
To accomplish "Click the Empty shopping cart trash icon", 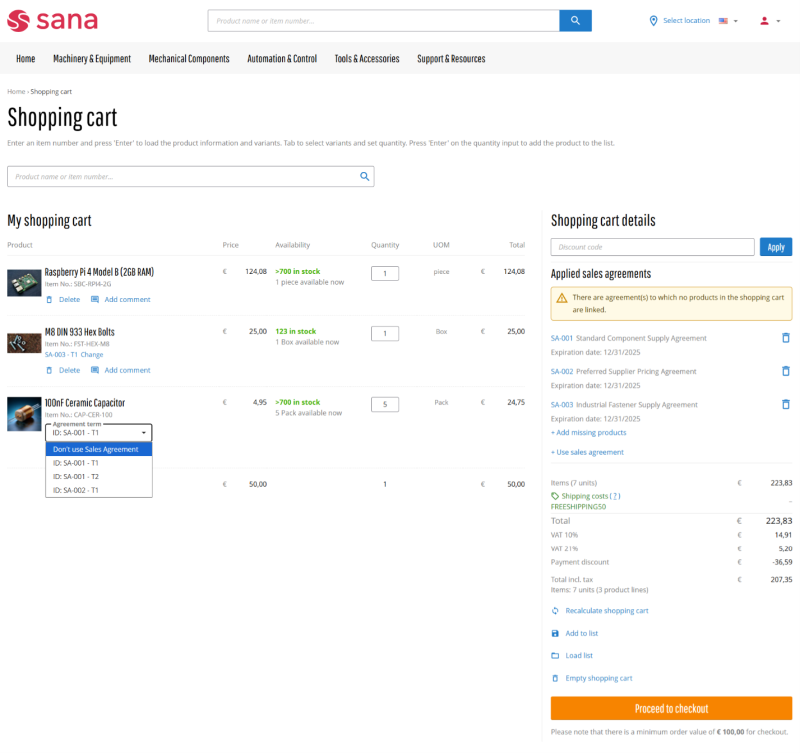I will [555, 678].
